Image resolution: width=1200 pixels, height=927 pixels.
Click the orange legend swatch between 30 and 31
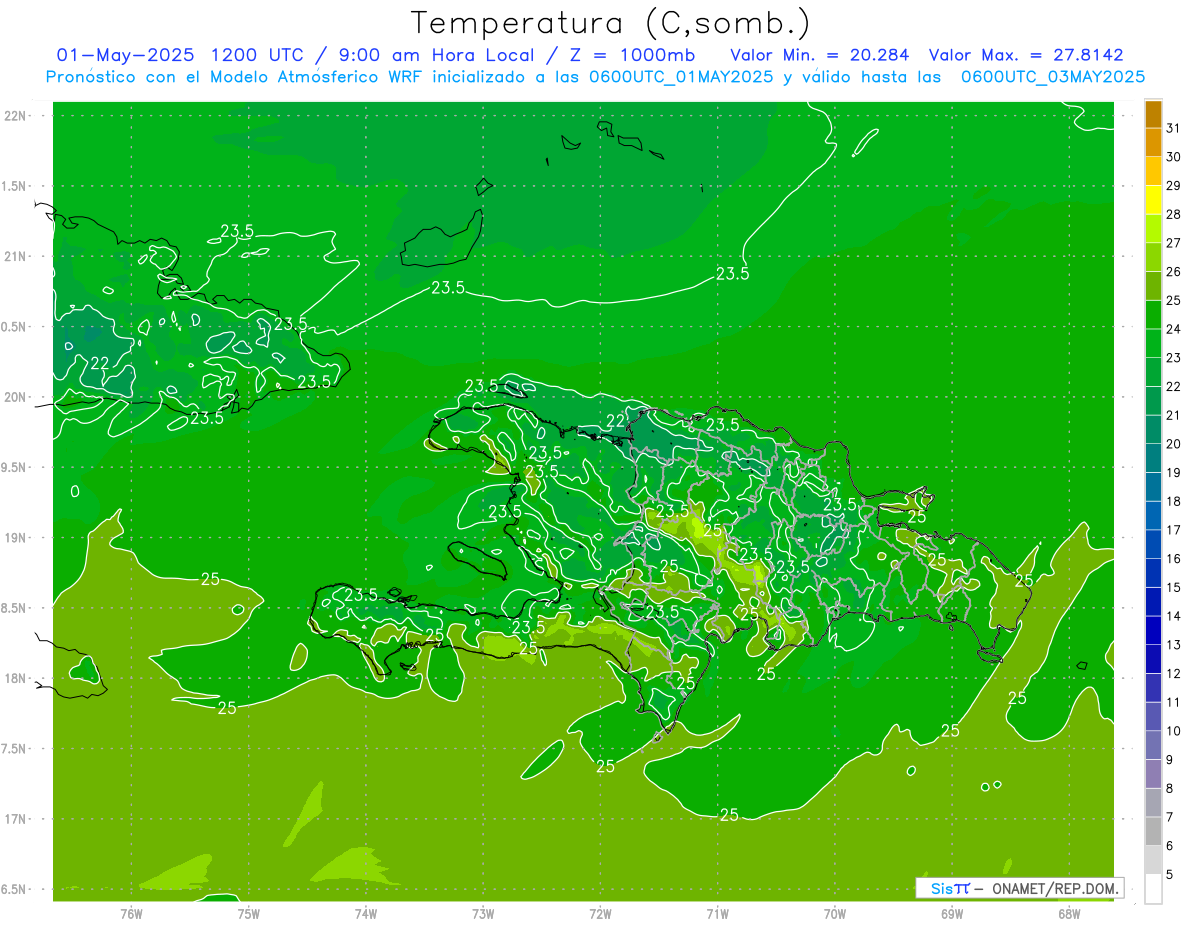coord(1153,143)
